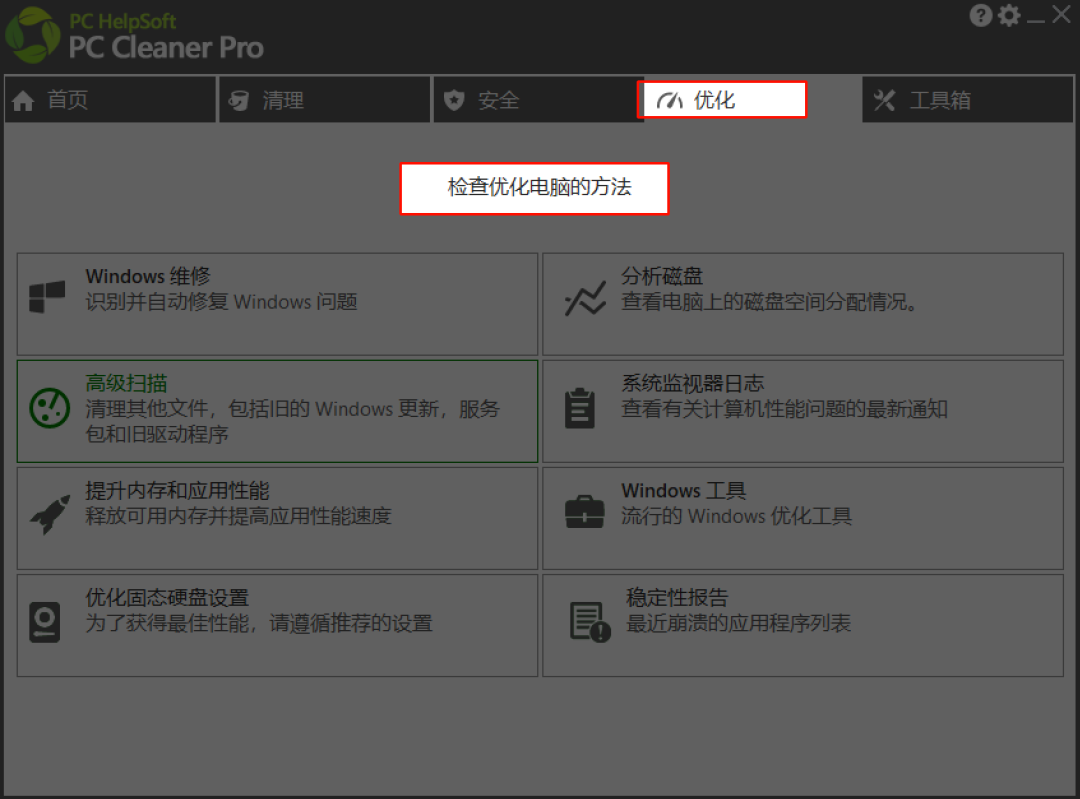Click description 查看电脑上的磁盘空间分配情况
The width and height of the screenshot is (1080, 799).
(769, 302)
